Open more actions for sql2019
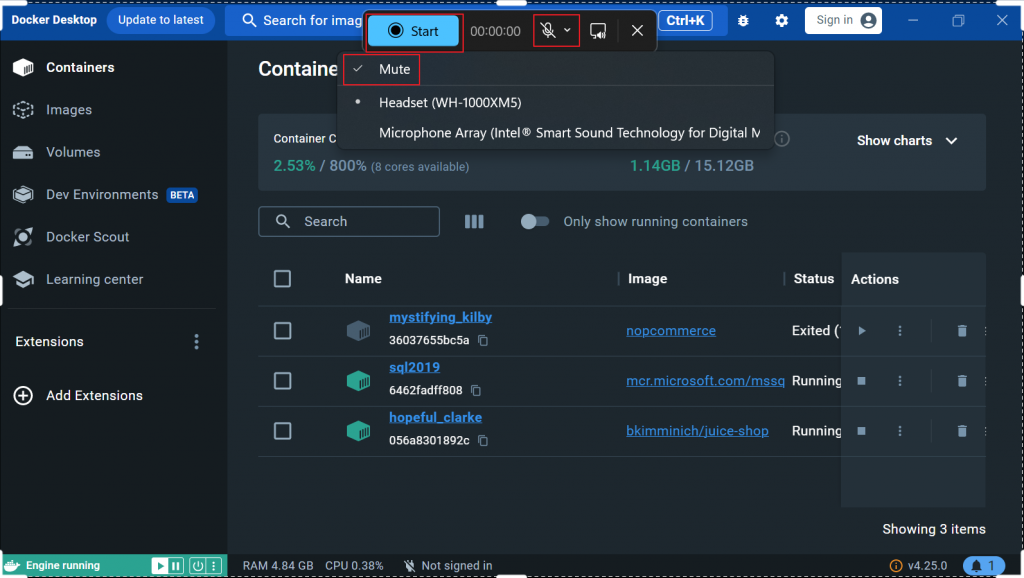 (x=900, y=381)
